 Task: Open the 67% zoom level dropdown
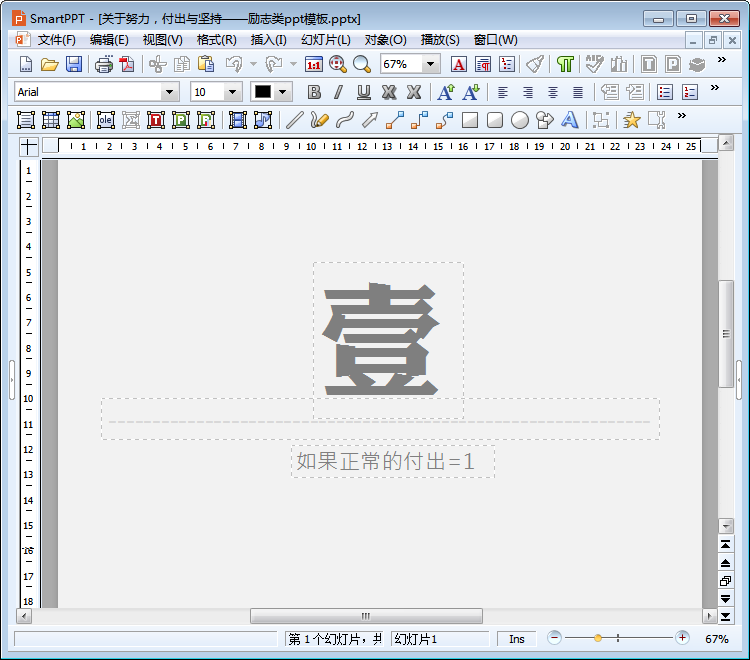(430, 64)
